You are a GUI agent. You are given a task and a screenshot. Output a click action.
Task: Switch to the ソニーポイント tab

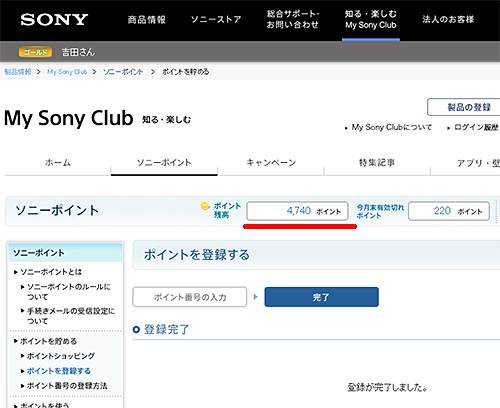pyautogui.click(x=164, y=163)
